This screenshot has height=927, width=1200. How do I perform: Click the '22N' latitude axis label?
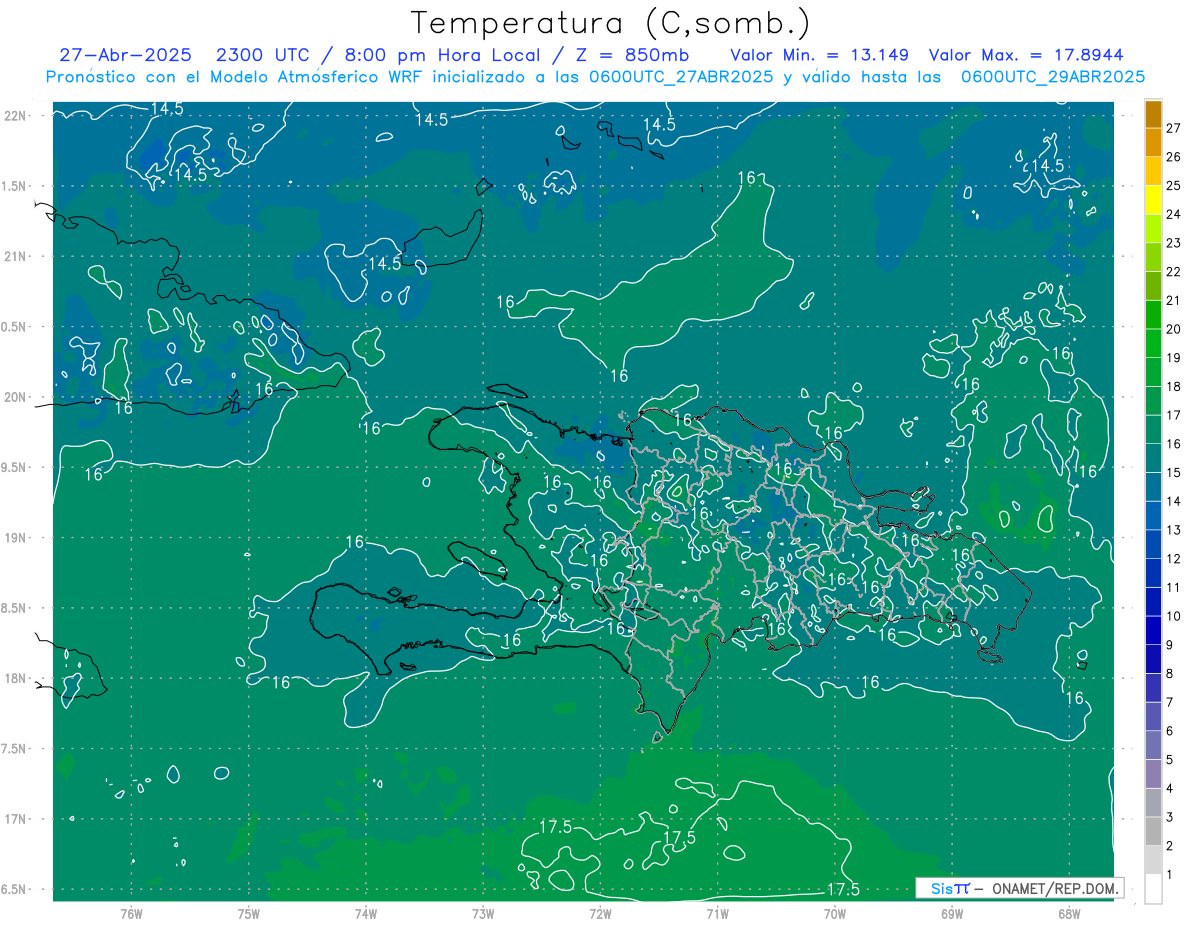coord(16,116)
